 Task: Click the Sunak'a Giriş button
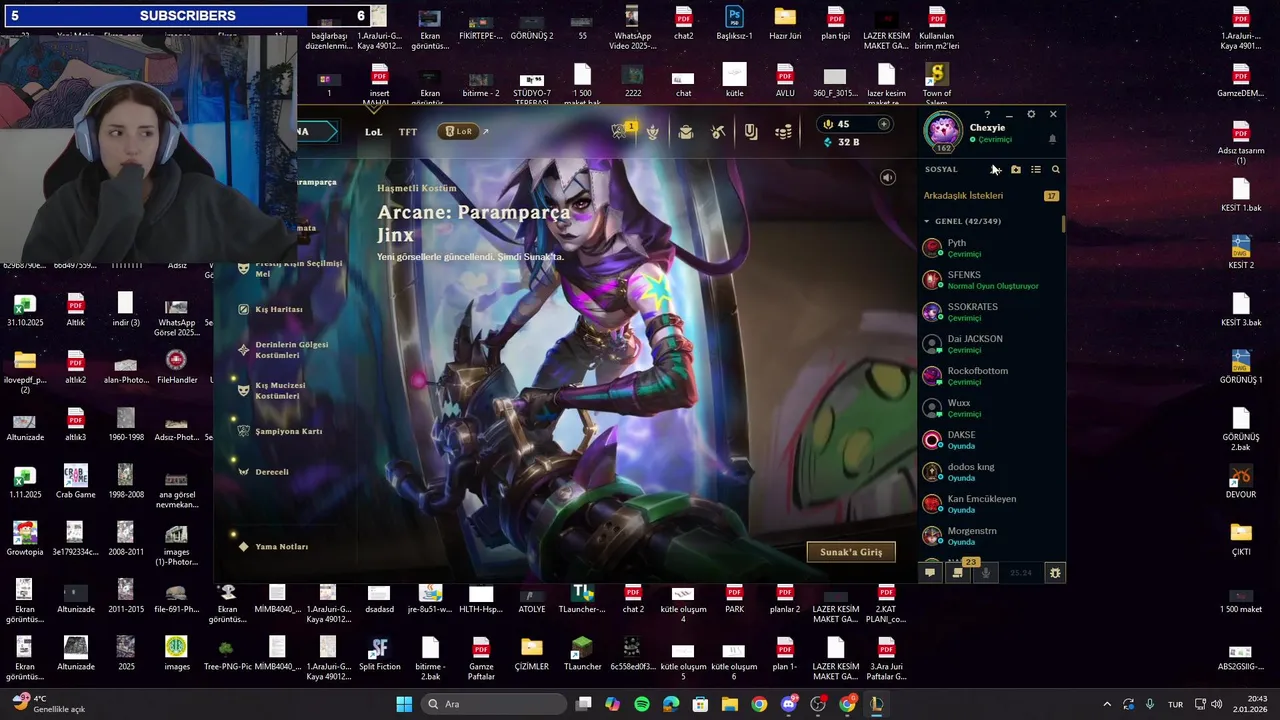coord(851,552)
